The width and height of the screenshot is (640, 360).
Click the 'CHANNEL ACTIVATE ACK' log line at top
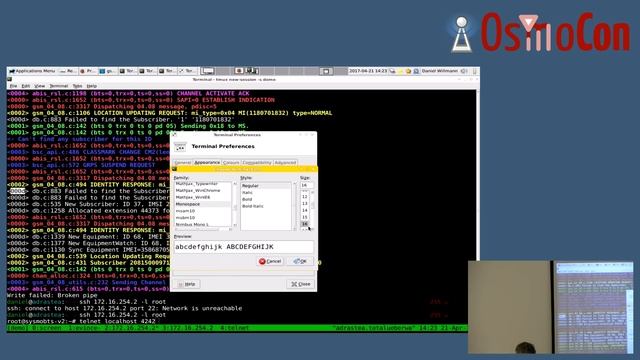tap(129, 93)
